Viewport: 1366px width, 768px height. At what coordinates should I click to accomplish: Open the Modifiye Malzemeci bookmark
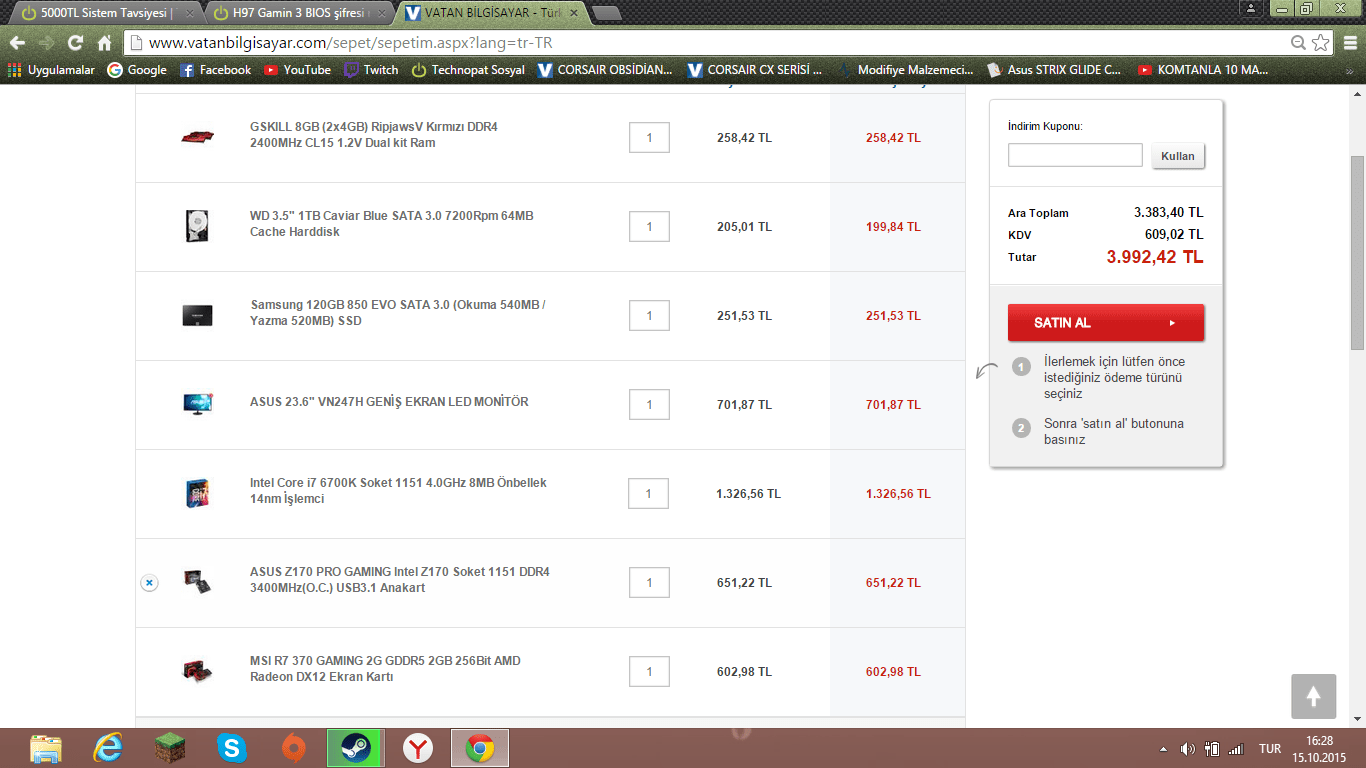point(905,70)
